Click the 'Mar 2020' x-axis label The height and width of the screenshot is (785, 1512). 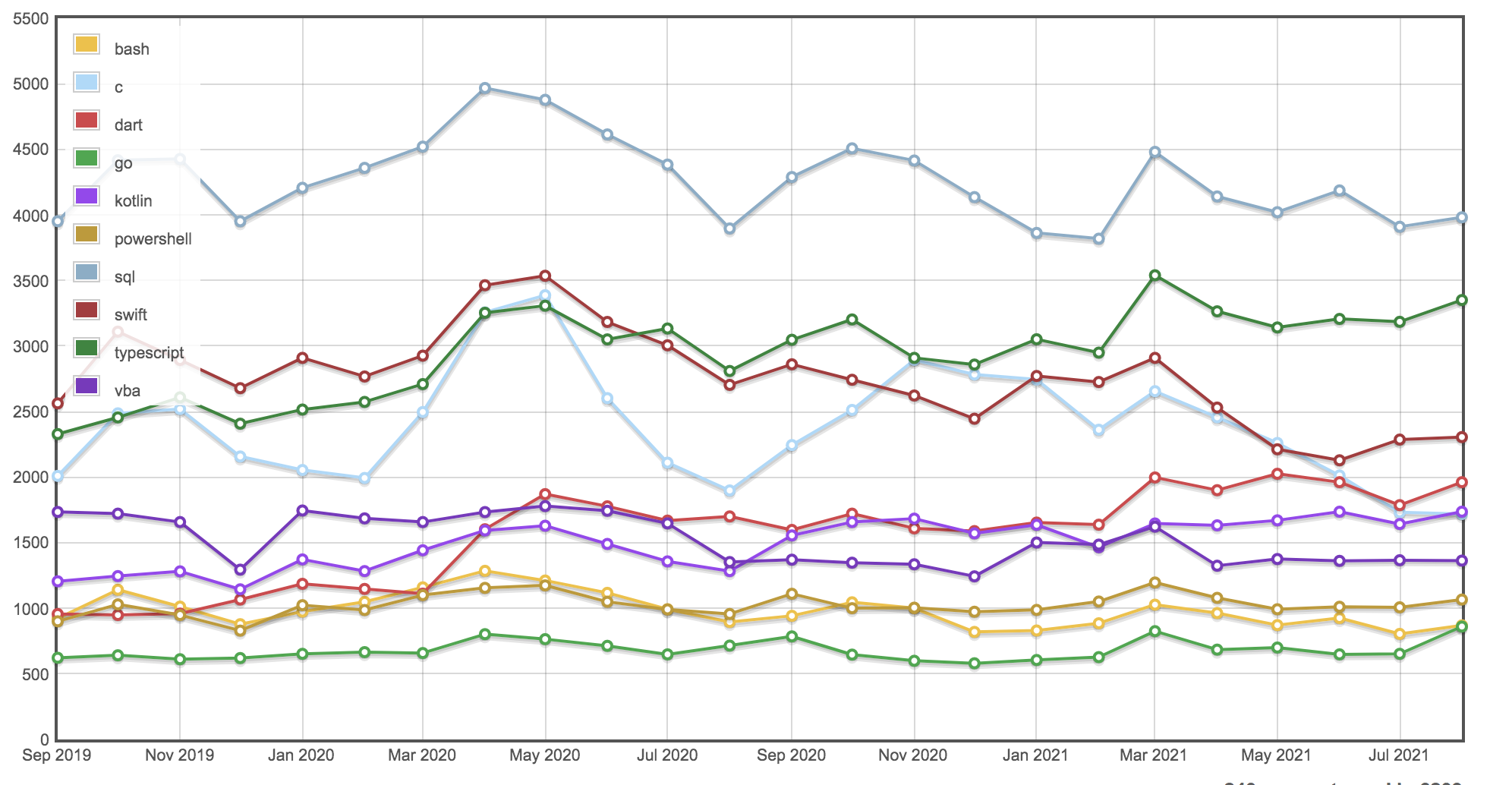point(422,755)
